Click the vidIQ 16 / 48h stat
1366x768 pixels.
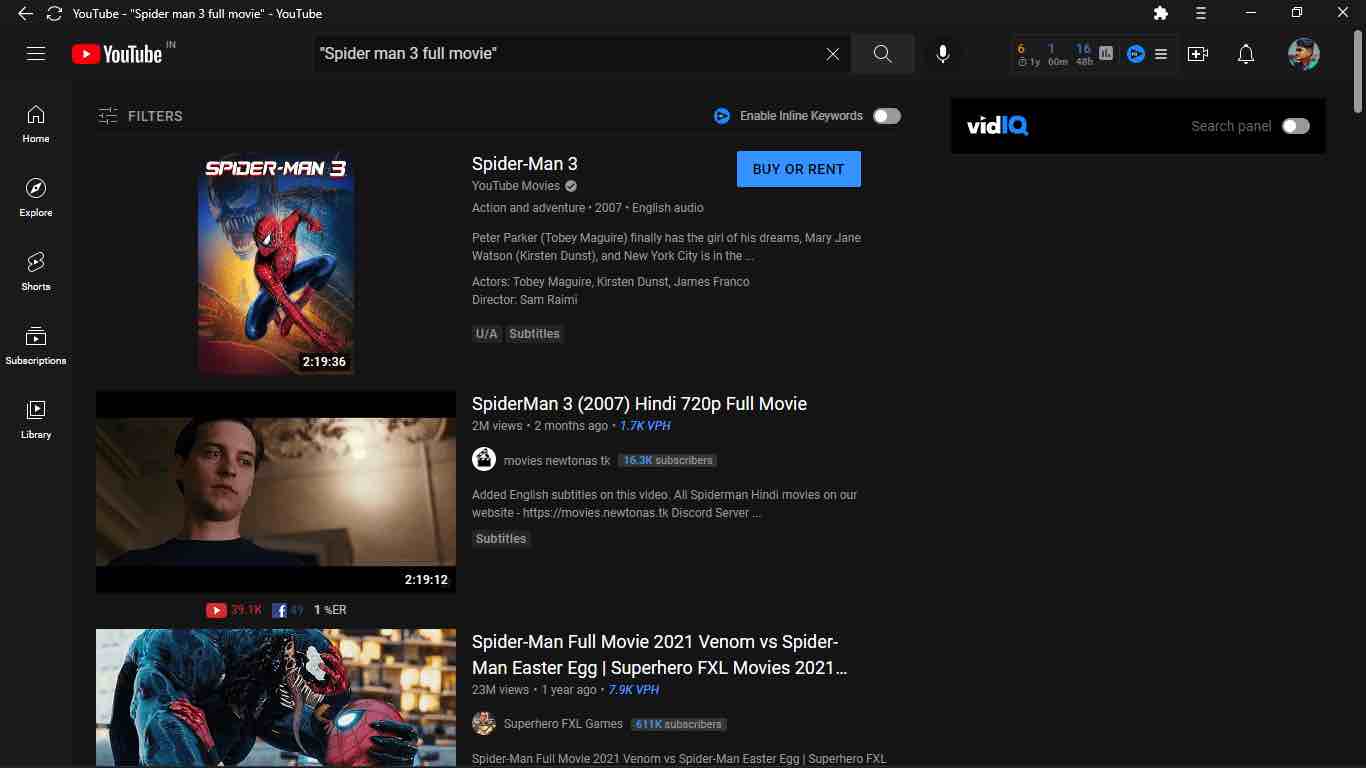1084,54
